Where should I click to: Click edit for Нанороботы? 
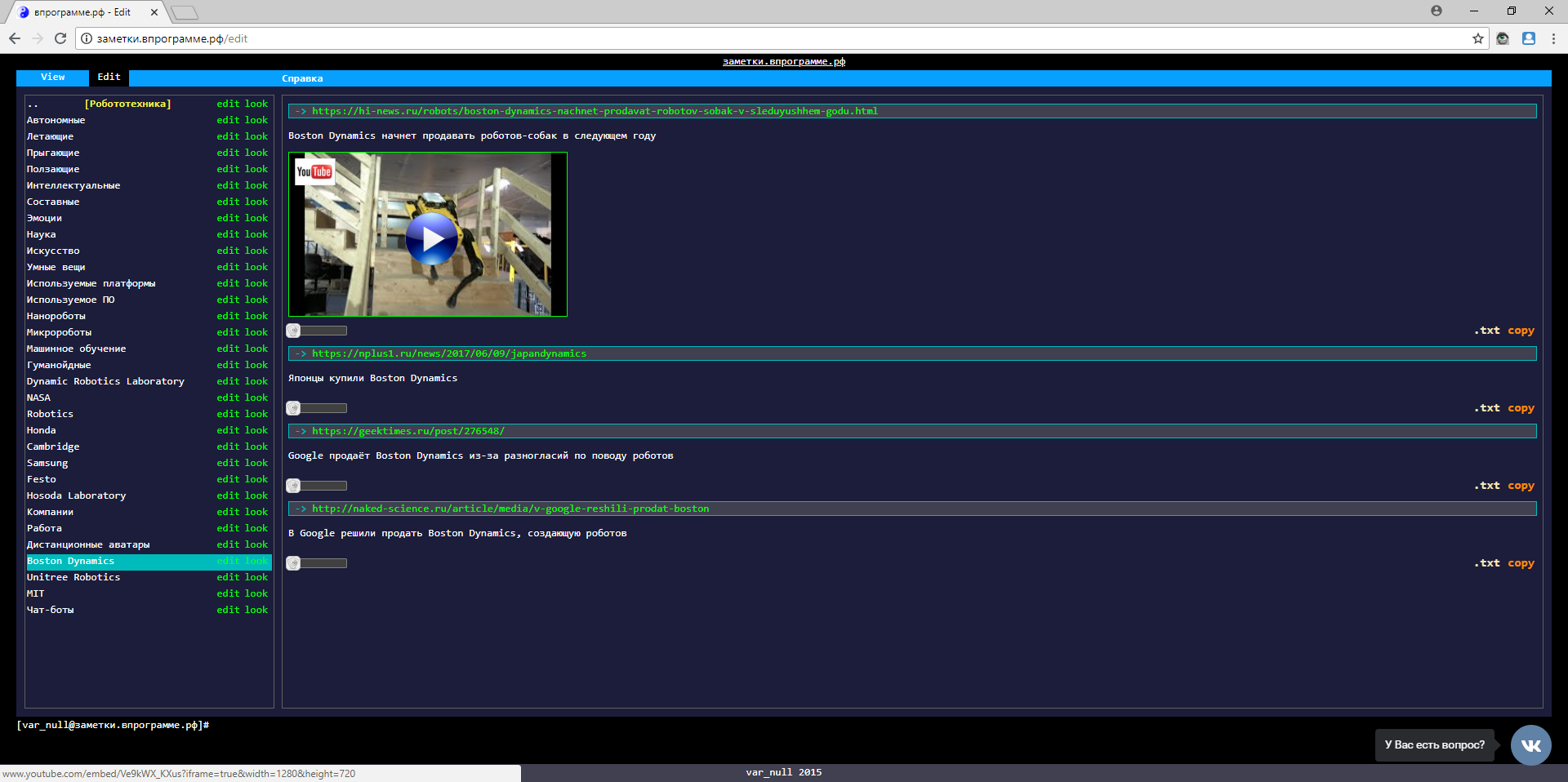coord(228,316)
